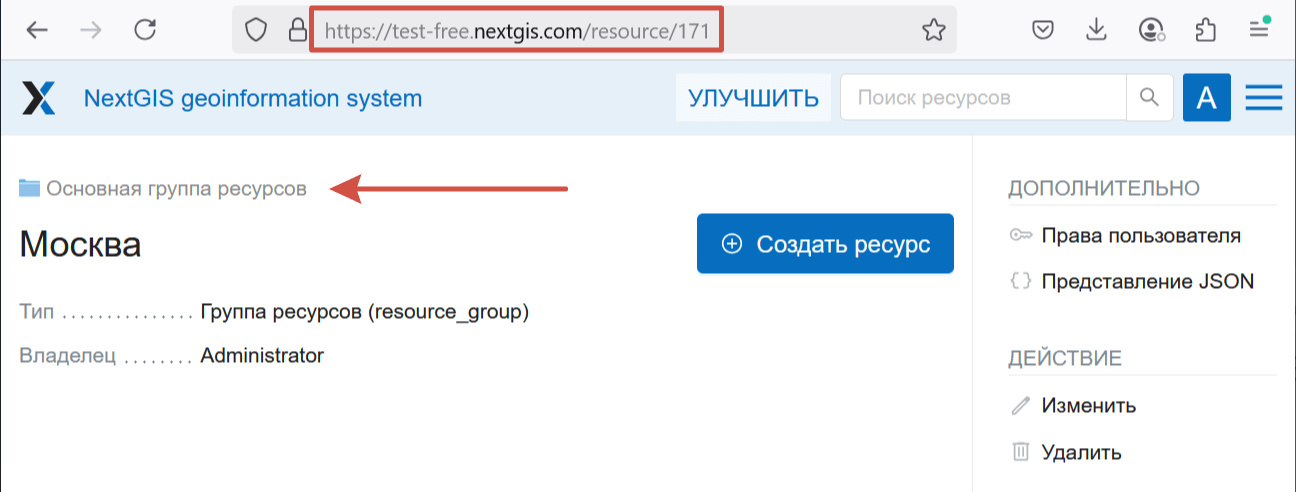The width and height of the screenshot is (1296, 492).
Task: Click the padlock site information icon
Action: coord(297,31)
